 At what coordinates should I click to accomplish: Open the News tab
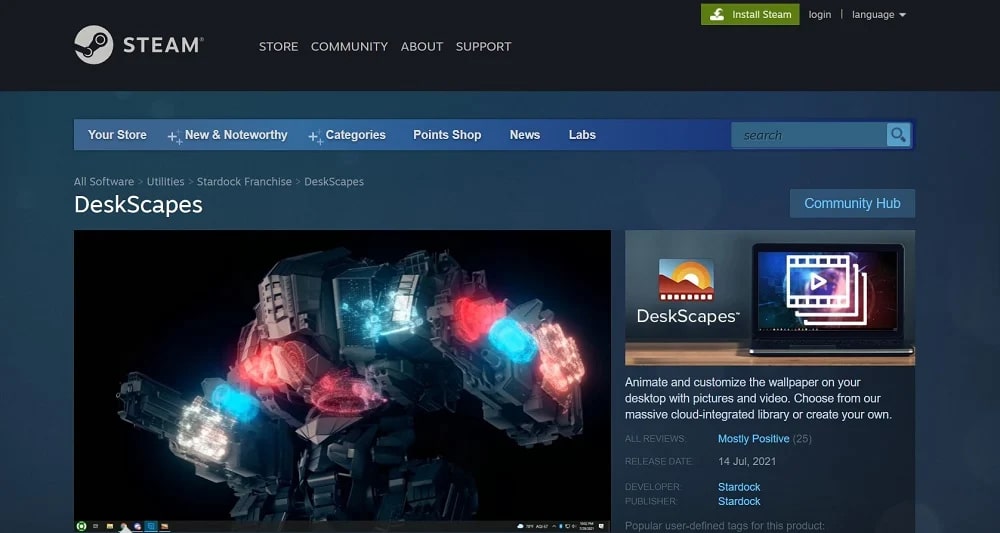[525, 135]
